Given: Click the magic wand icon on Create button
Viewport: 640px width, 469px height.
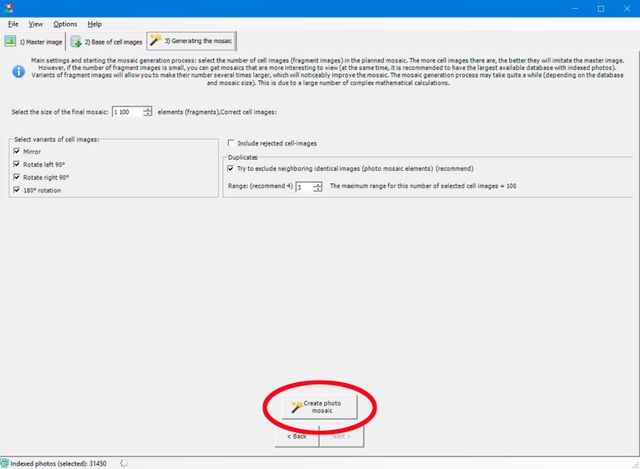Looking at the screenshot, I should click(296, 406).
